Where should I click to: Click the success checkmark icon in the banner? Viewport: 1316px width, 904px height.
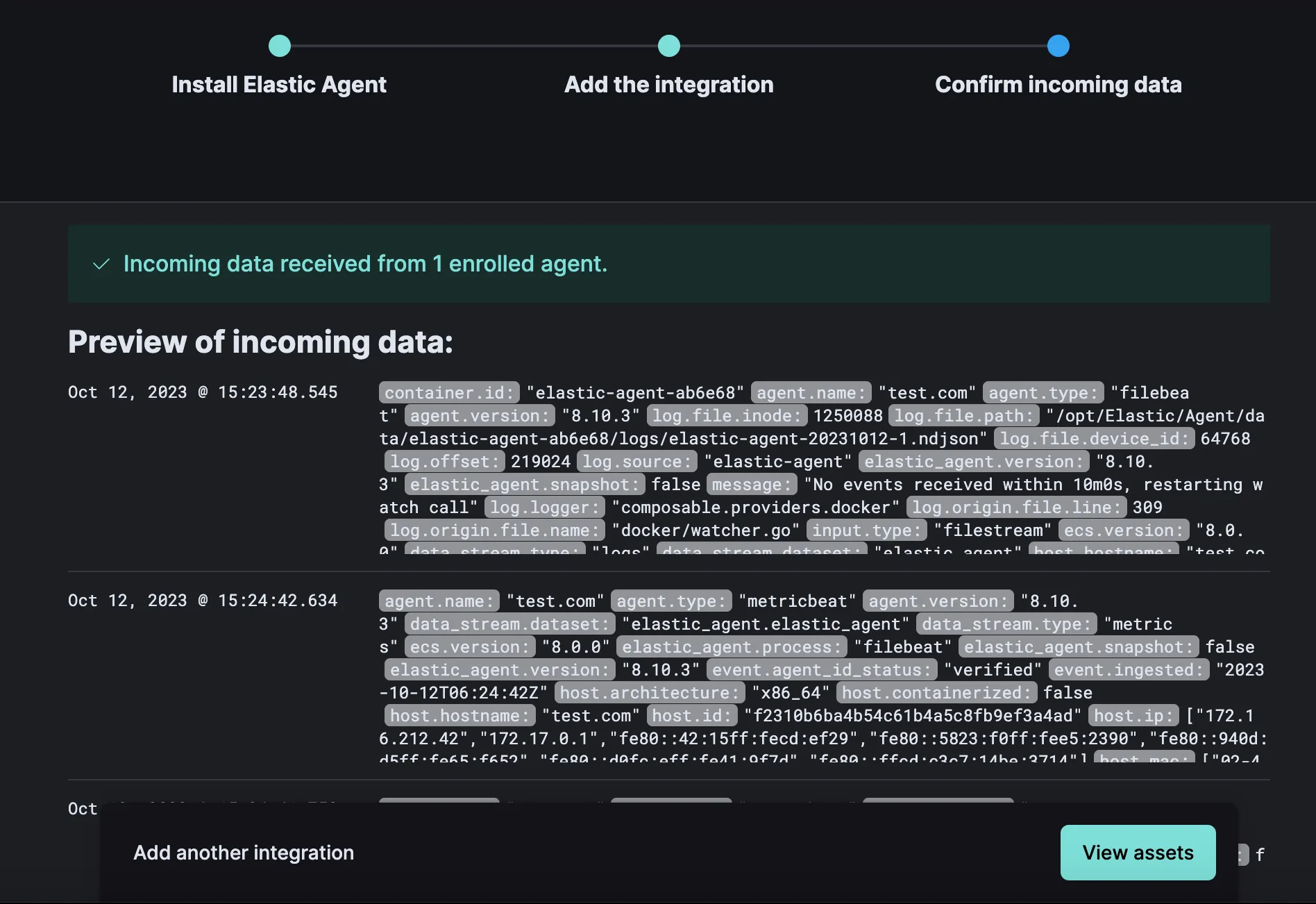pos(101,265)
